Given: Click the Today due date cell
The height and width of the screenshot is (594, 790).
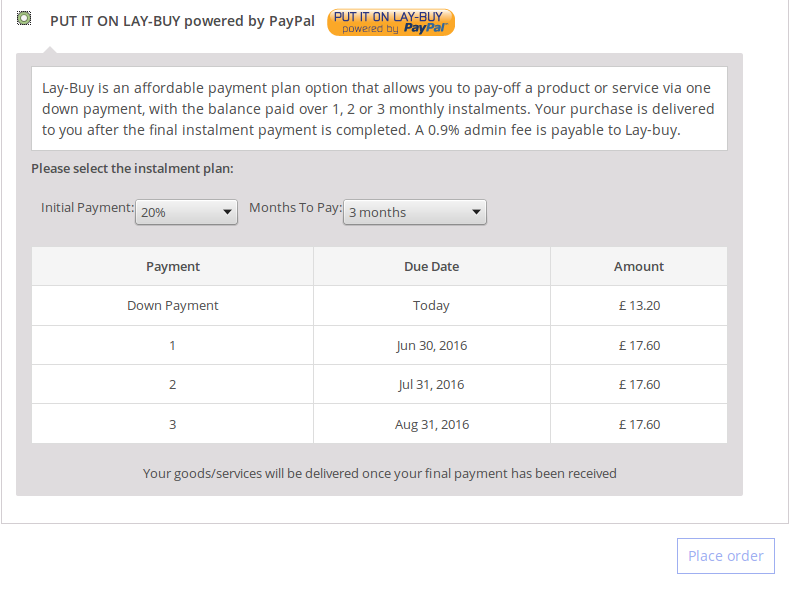Looking at the screenshot, I should pos(432,306).
